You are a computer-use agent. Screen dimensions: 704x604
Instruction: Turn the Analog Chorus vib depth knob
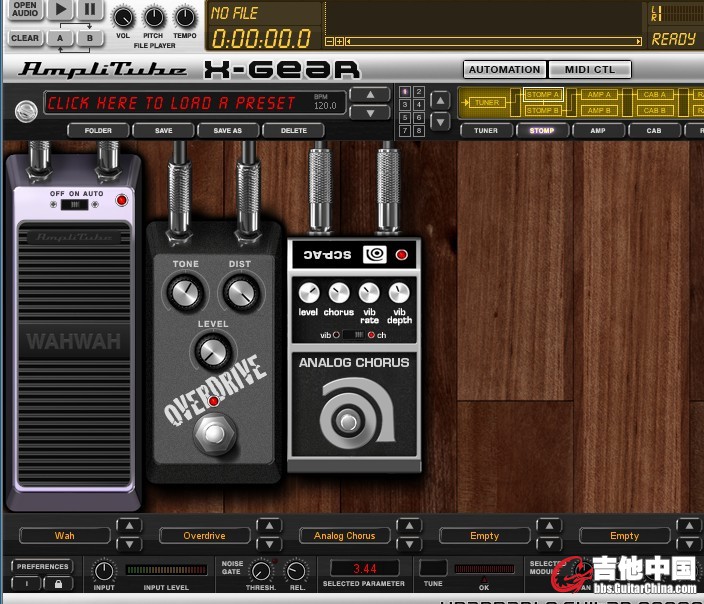point(399,293)
